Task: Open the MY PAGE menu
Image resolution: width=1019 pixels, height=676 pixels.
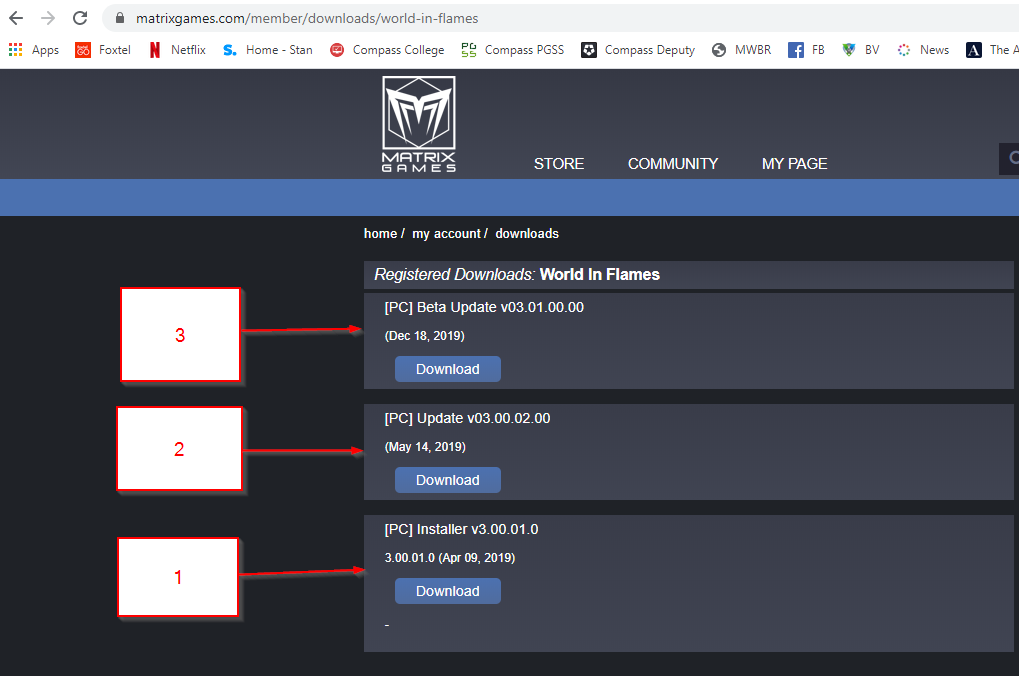Action: [x=794, y=164]
